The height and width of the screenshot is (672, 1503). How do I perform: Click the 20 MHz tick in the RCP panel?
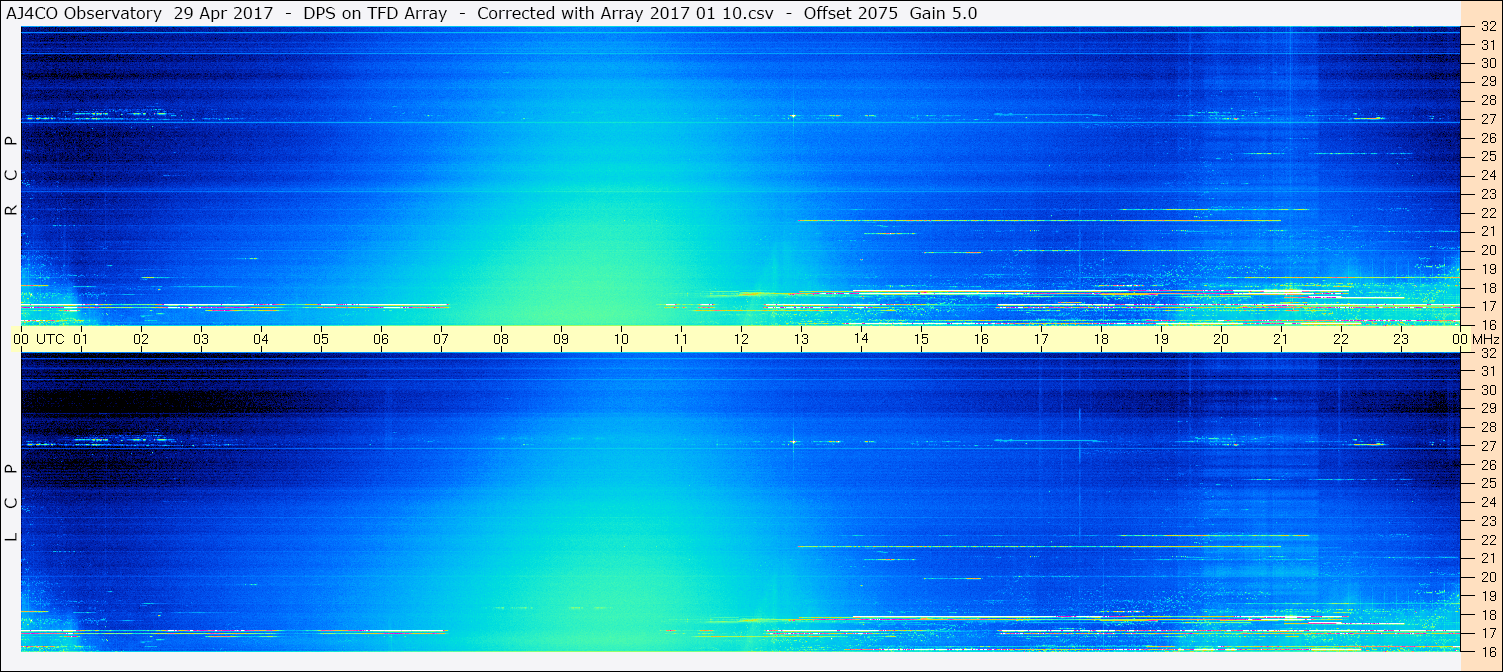(1487, 250)
